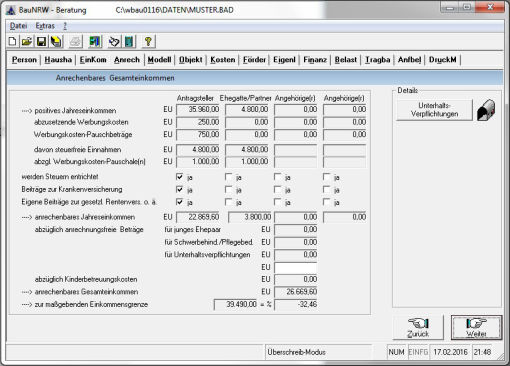
Task: Click the greyed-out printer icon
Action: (x=75, y=42)
